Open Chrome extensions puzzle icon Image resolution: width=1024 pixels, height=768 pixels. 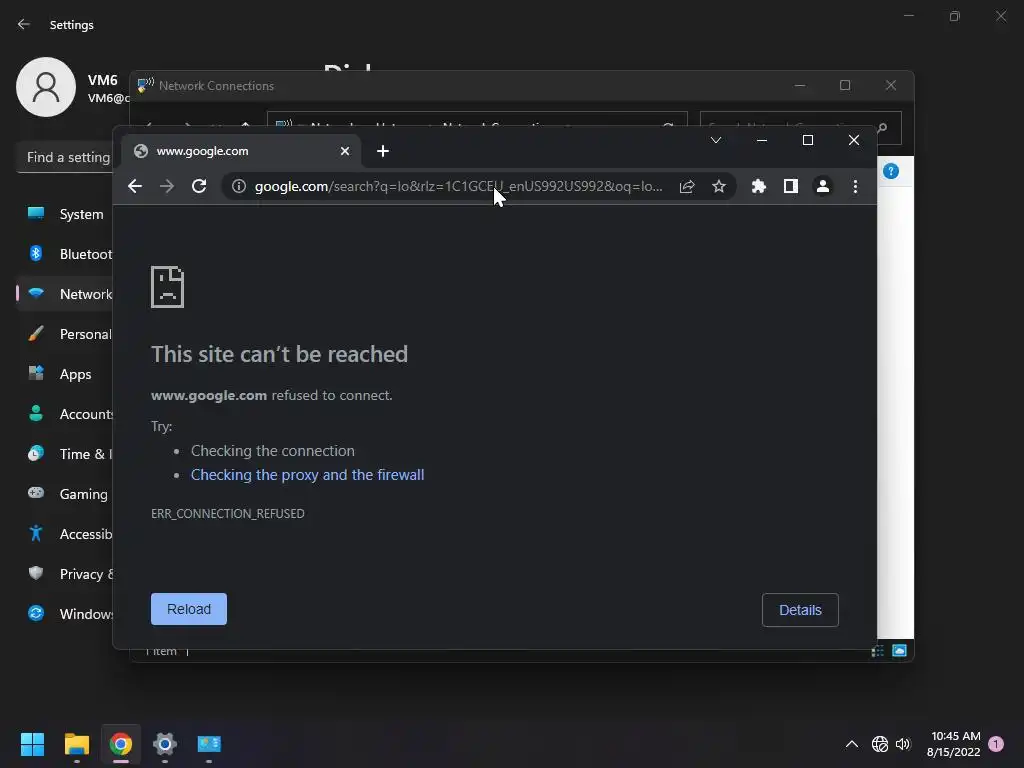[x=758, y=187]
